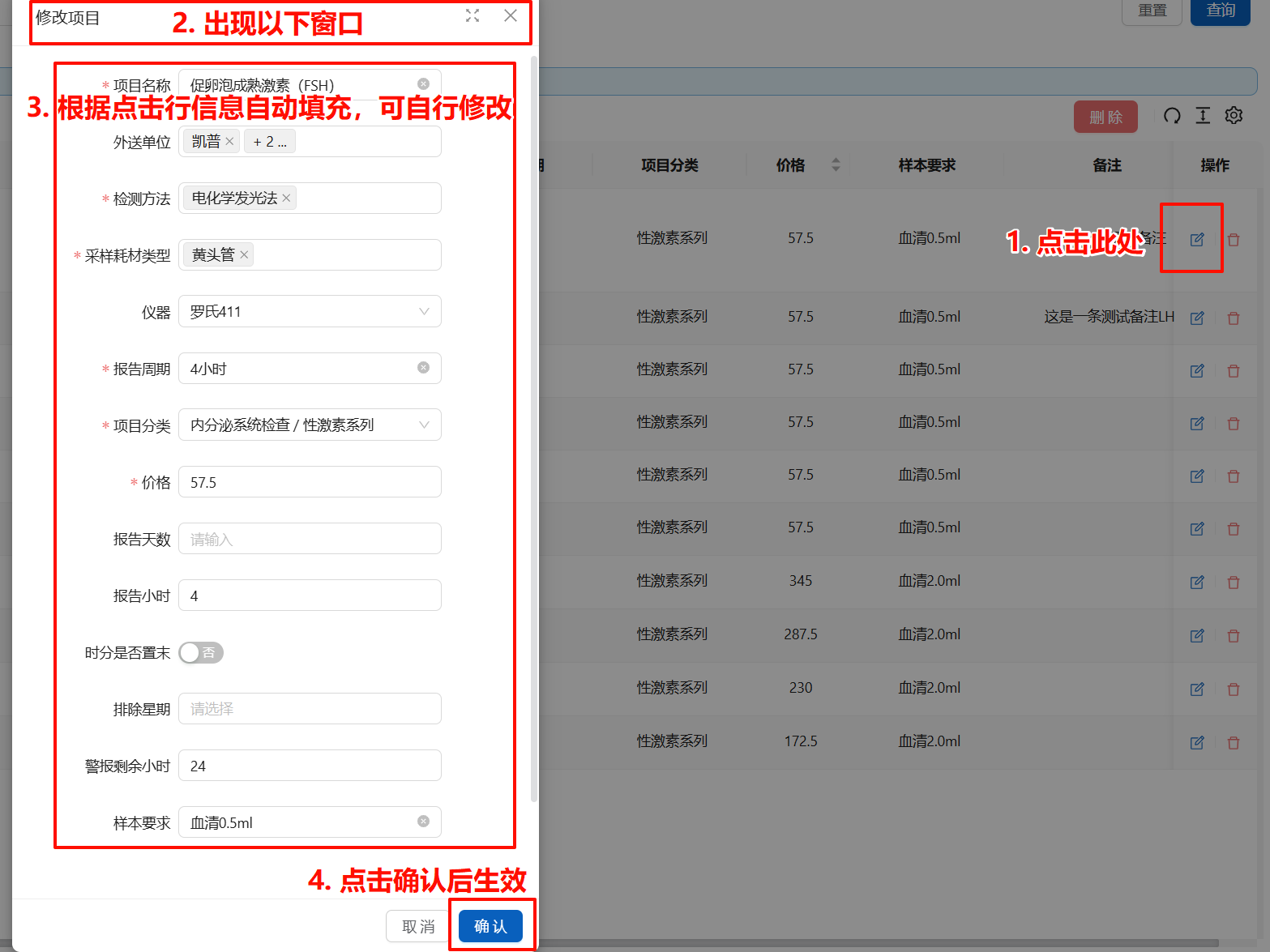1270x952 pixels.
Task: Open the 排除星期 select box
Action: click(x=310, y=709)
